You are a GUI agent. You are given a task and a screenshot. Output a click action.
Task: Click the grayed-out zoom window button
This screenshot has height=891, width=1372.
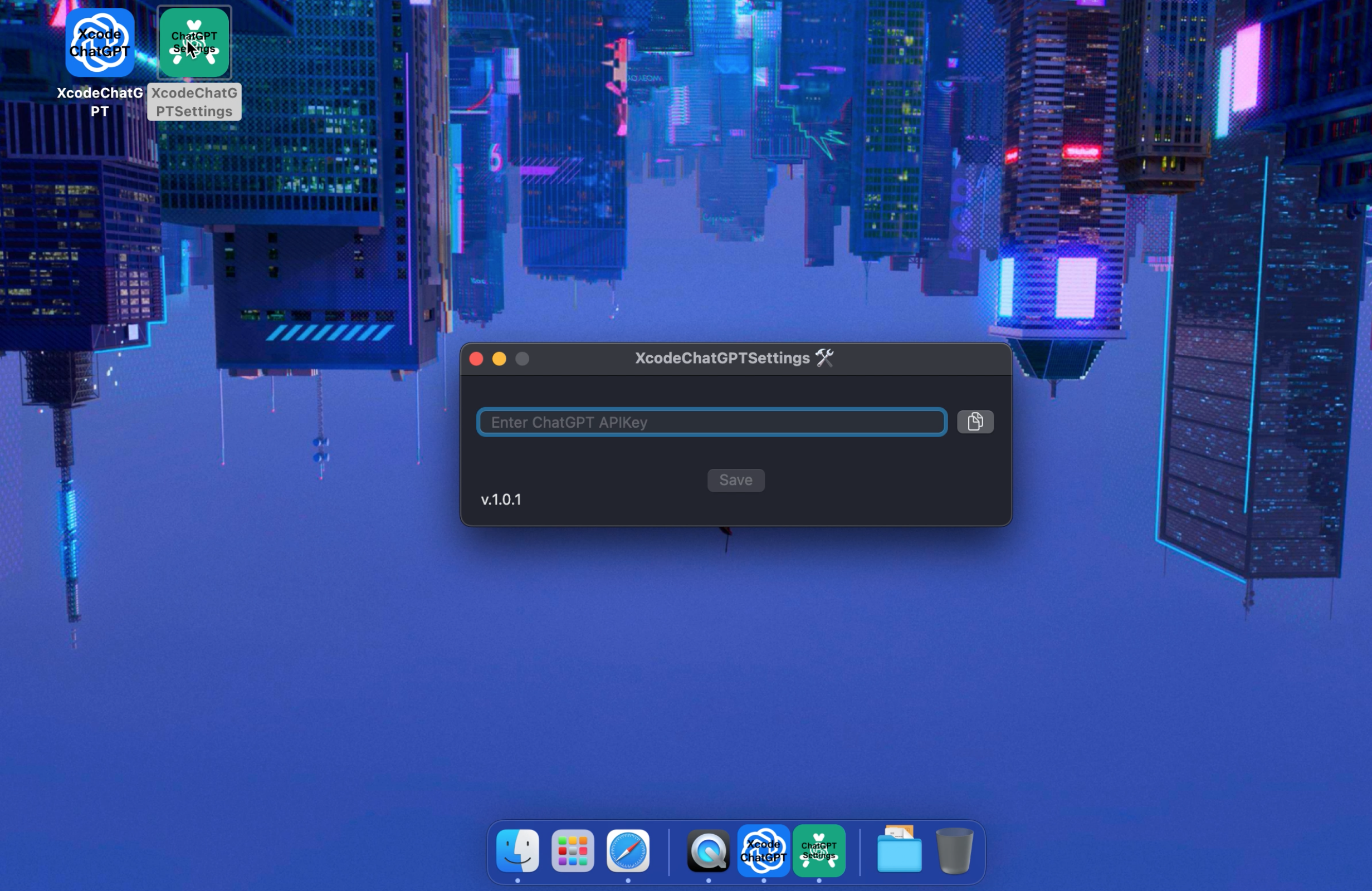click(523, 359)
